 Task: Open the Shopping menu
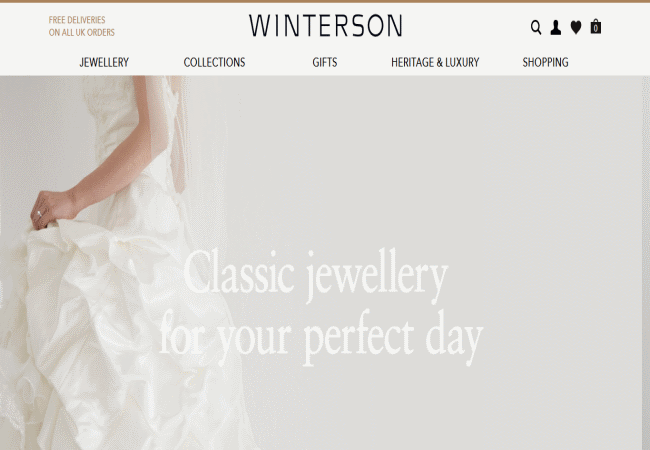click(546, 62)
